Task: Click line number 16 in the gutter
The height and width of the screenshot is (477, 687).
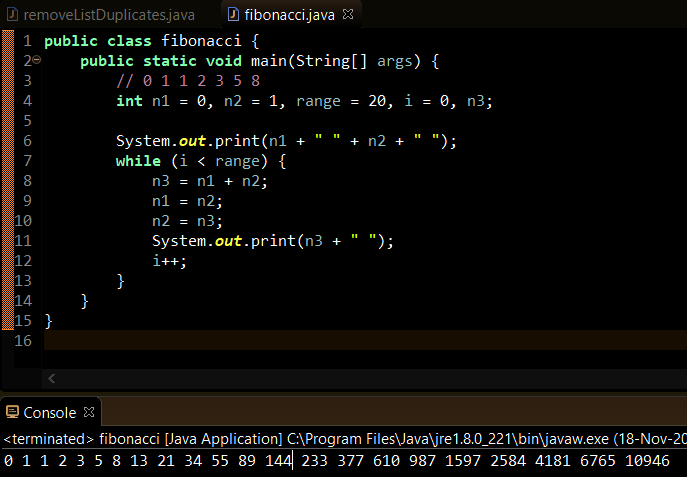Action: (x=23, y=340)
